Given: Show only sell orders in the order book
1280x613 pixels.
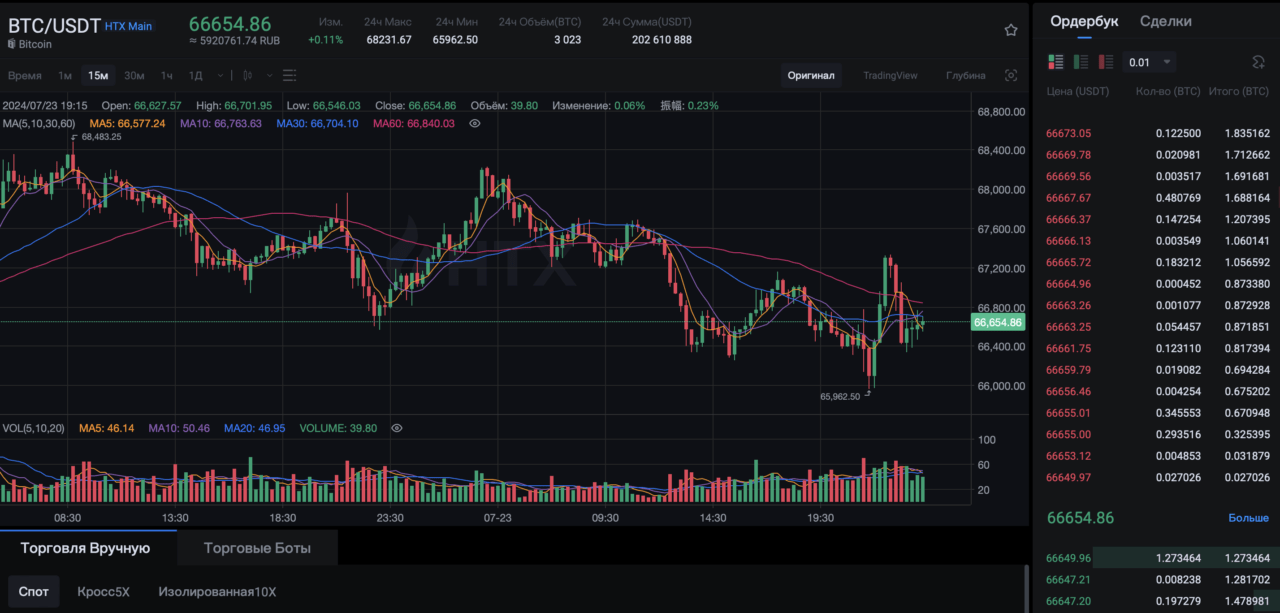Looking at the screenshot, I should pos(1106,62).
